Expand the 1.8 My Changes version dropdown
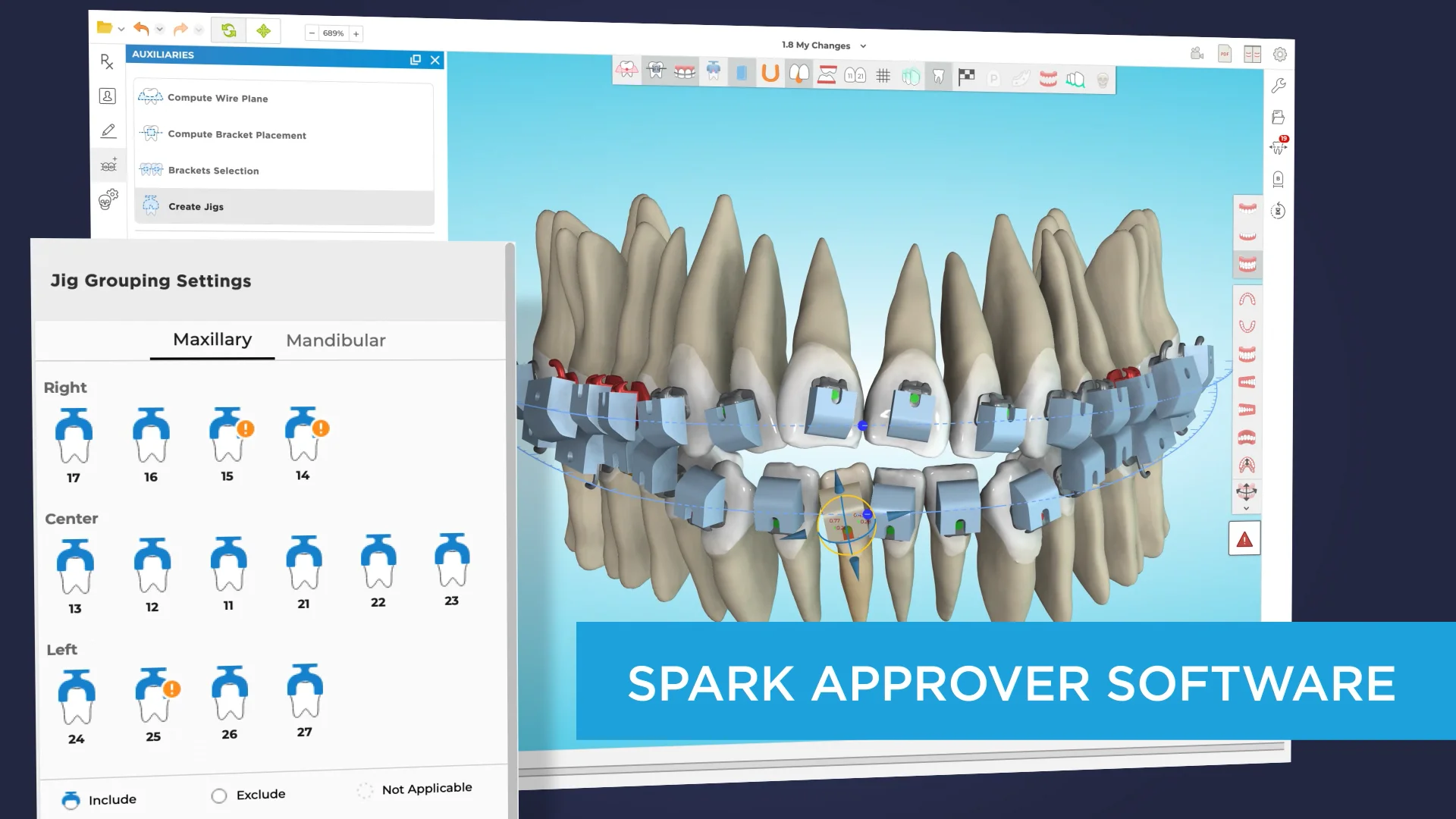The width and height of the screenshot is (1456, 819). pyautogui.click(x=861, y=45)
